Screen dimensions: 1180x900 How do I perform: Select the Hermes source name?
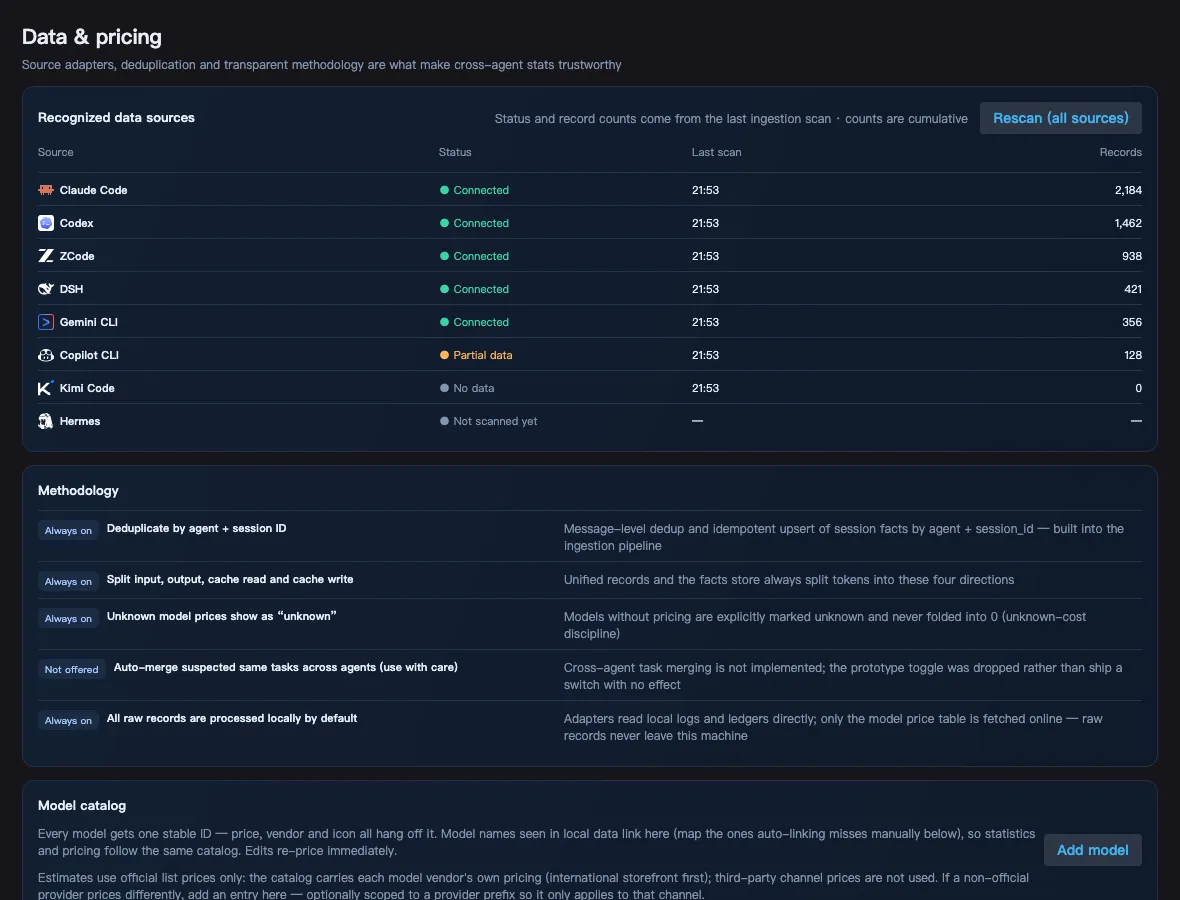point(80,421)
